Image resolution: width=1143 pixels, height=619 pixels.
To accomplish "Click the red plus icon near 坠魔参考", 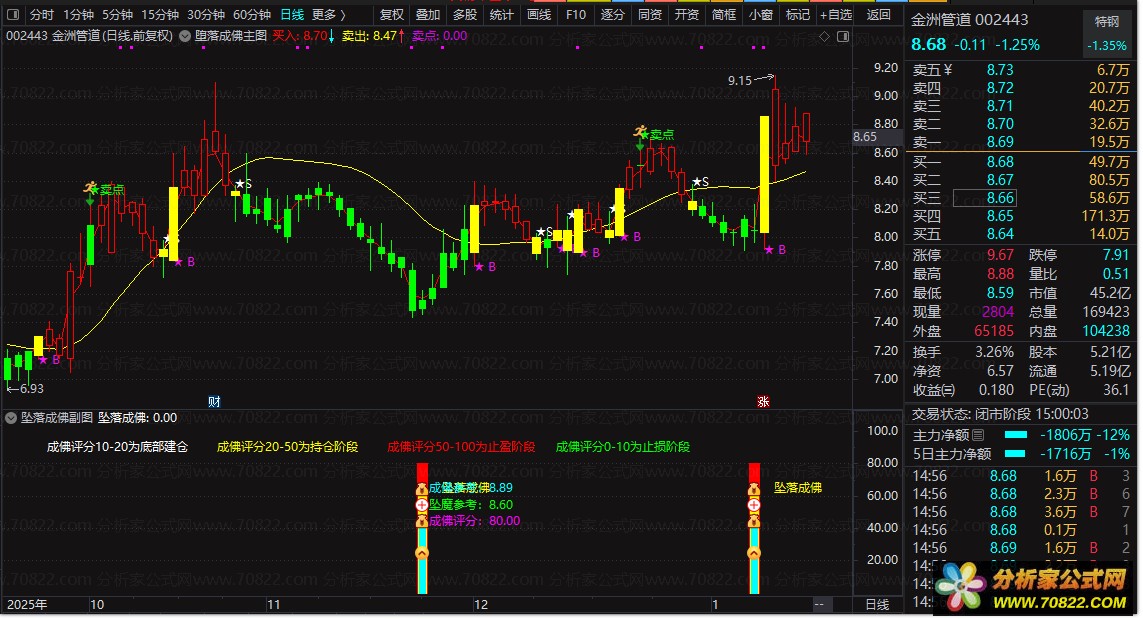I will pos(421,505).
